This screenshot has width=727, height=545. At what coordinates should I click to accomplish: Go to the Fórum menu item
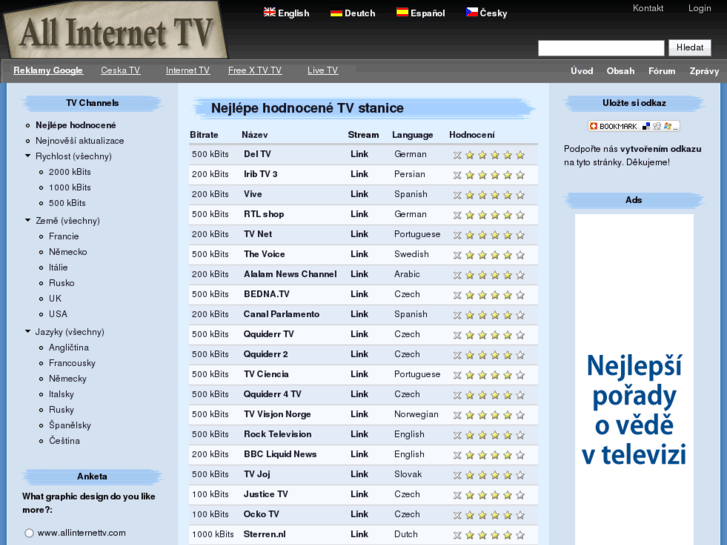662,71
